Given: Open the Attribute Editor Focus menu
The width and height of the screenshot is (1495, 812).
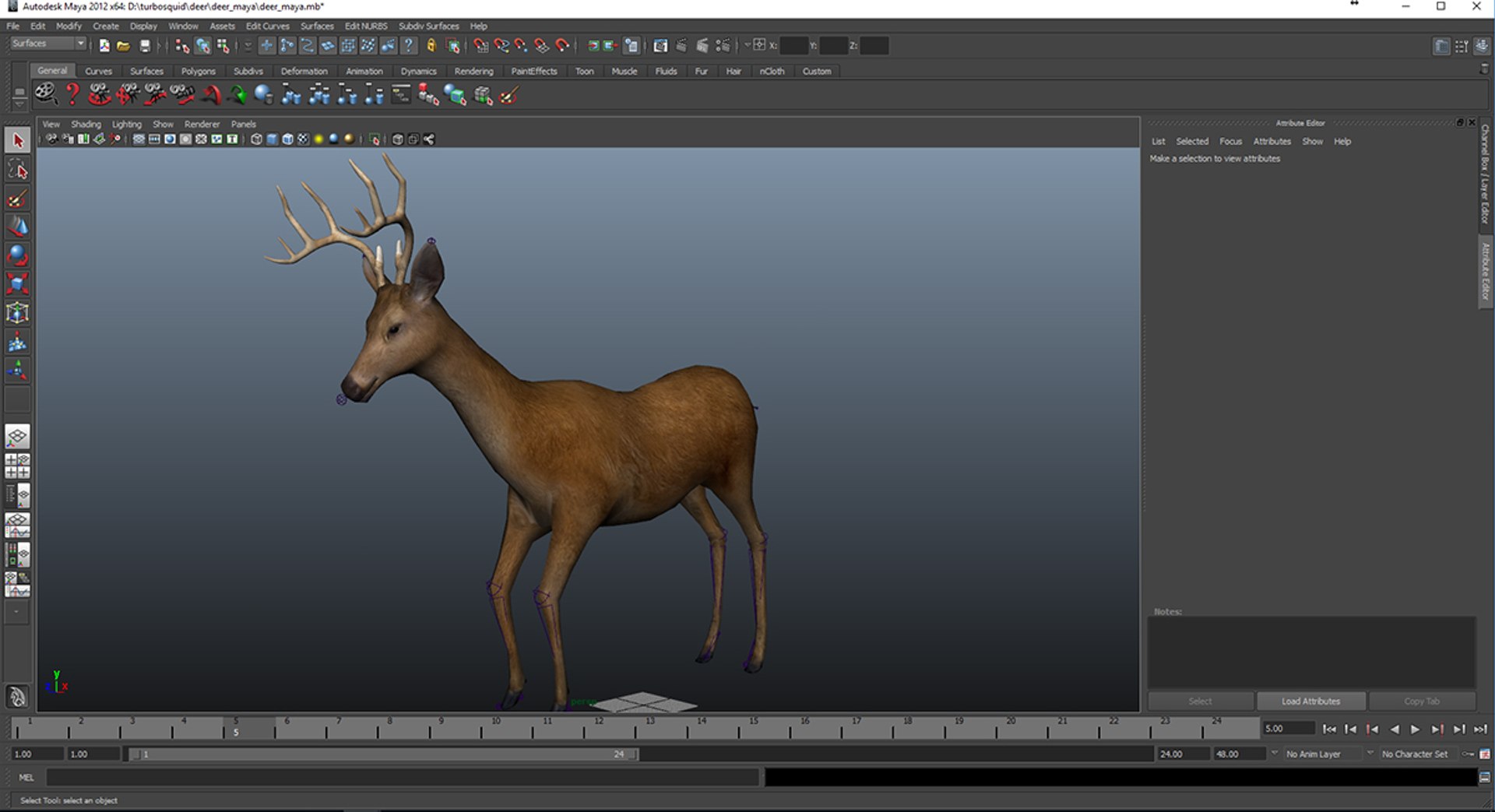Looking at the screenshot, I should click(x=1230, y=141).
